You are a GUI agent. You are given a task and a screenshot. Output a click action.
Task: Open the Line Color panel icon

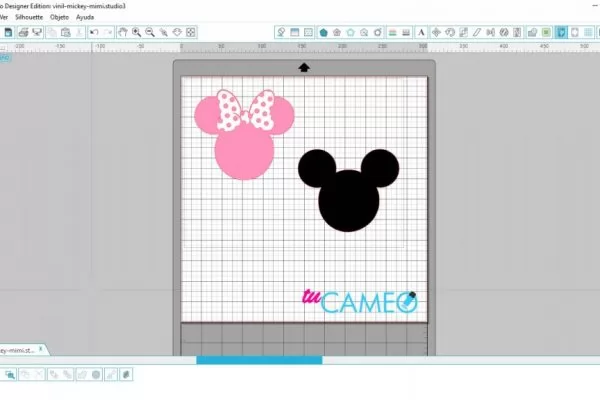click(x=392, y=33)
